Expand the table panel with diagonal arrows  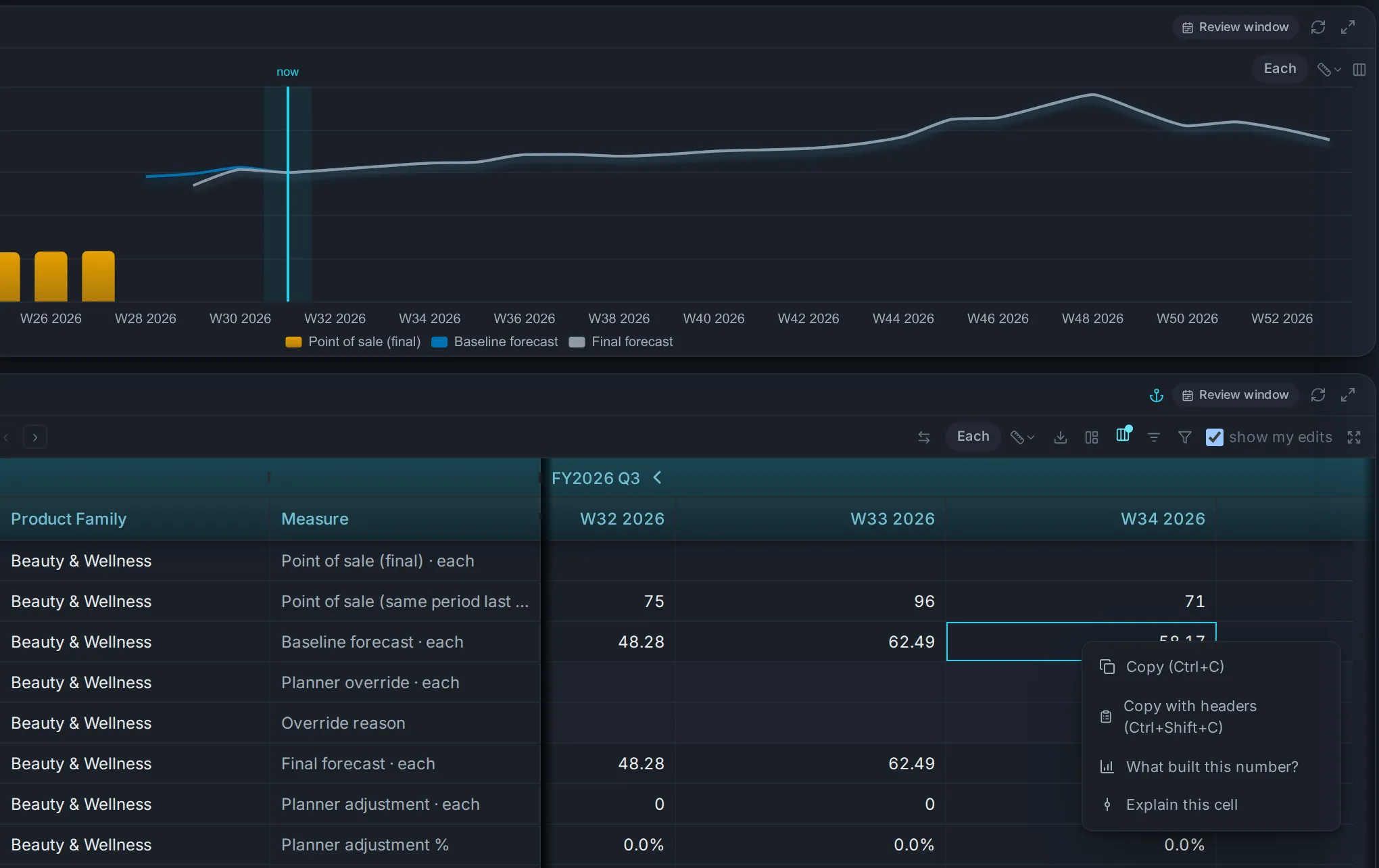[1348, 395]
